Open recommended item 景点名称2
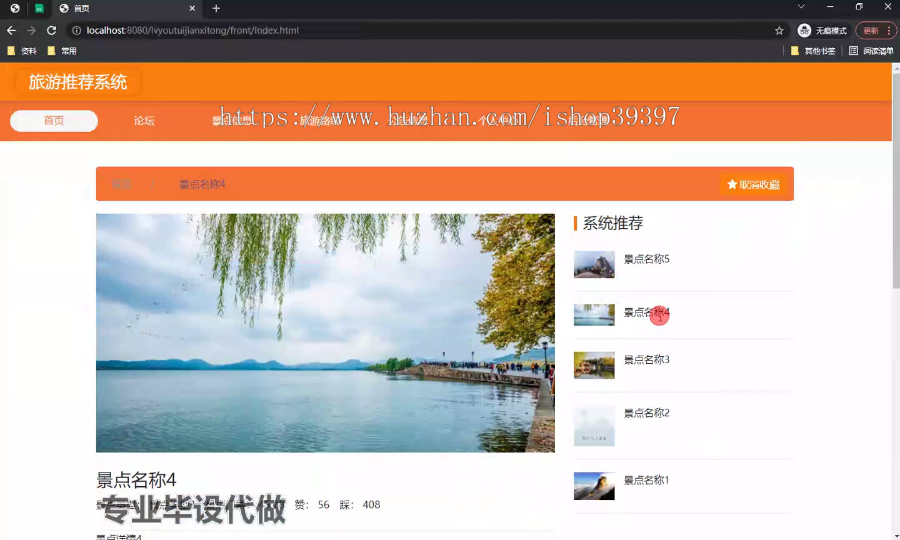 tap(647, 413)
